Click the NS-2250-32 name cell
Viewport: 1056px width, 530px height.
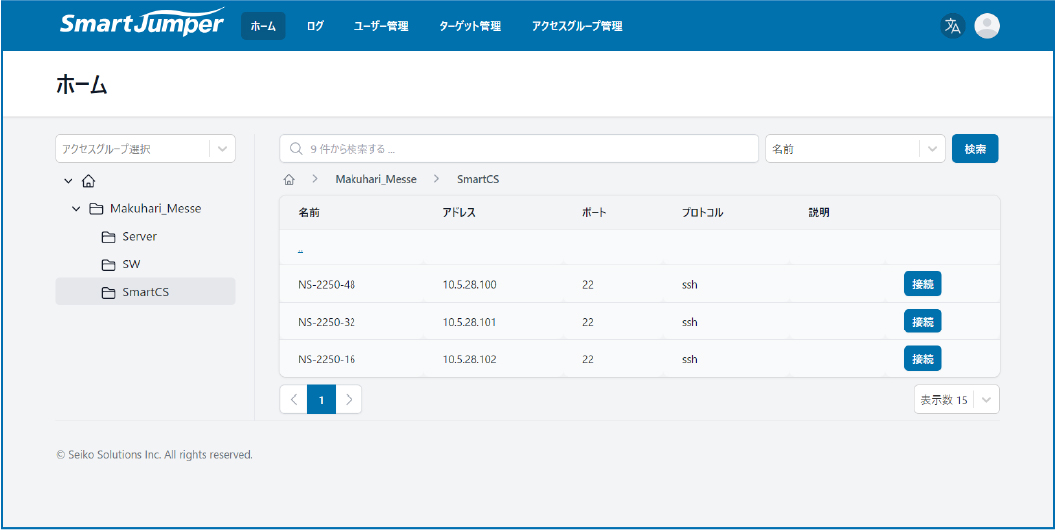327,322
